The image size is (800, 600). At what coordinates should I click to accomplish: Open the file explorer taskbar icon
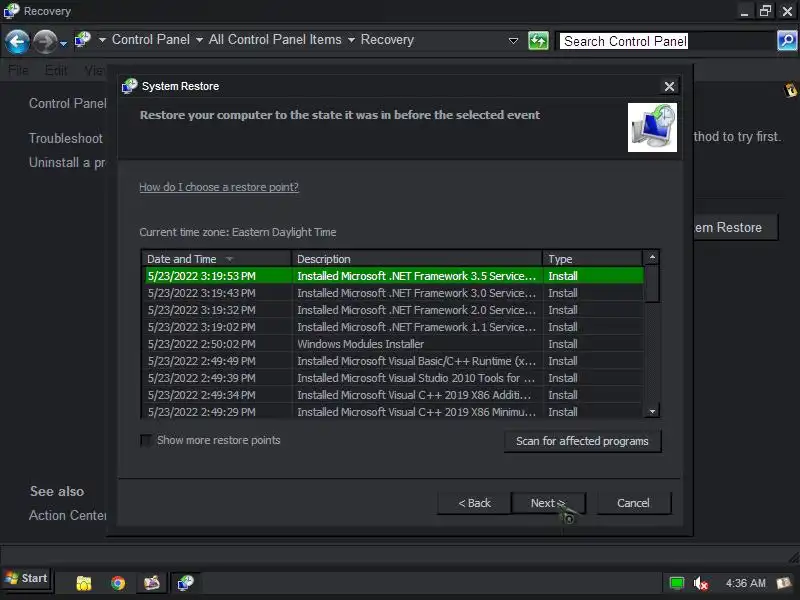[84, 583]
